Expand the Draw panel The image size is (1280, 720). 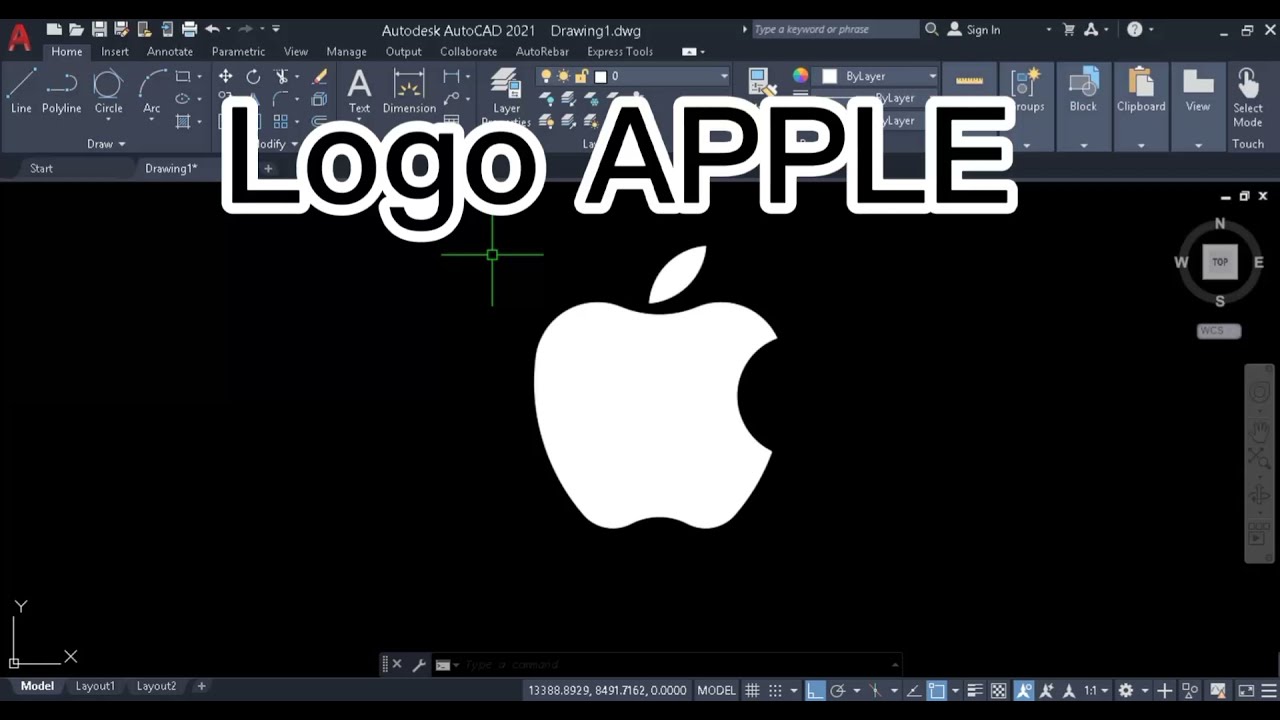tap(106, 144)
